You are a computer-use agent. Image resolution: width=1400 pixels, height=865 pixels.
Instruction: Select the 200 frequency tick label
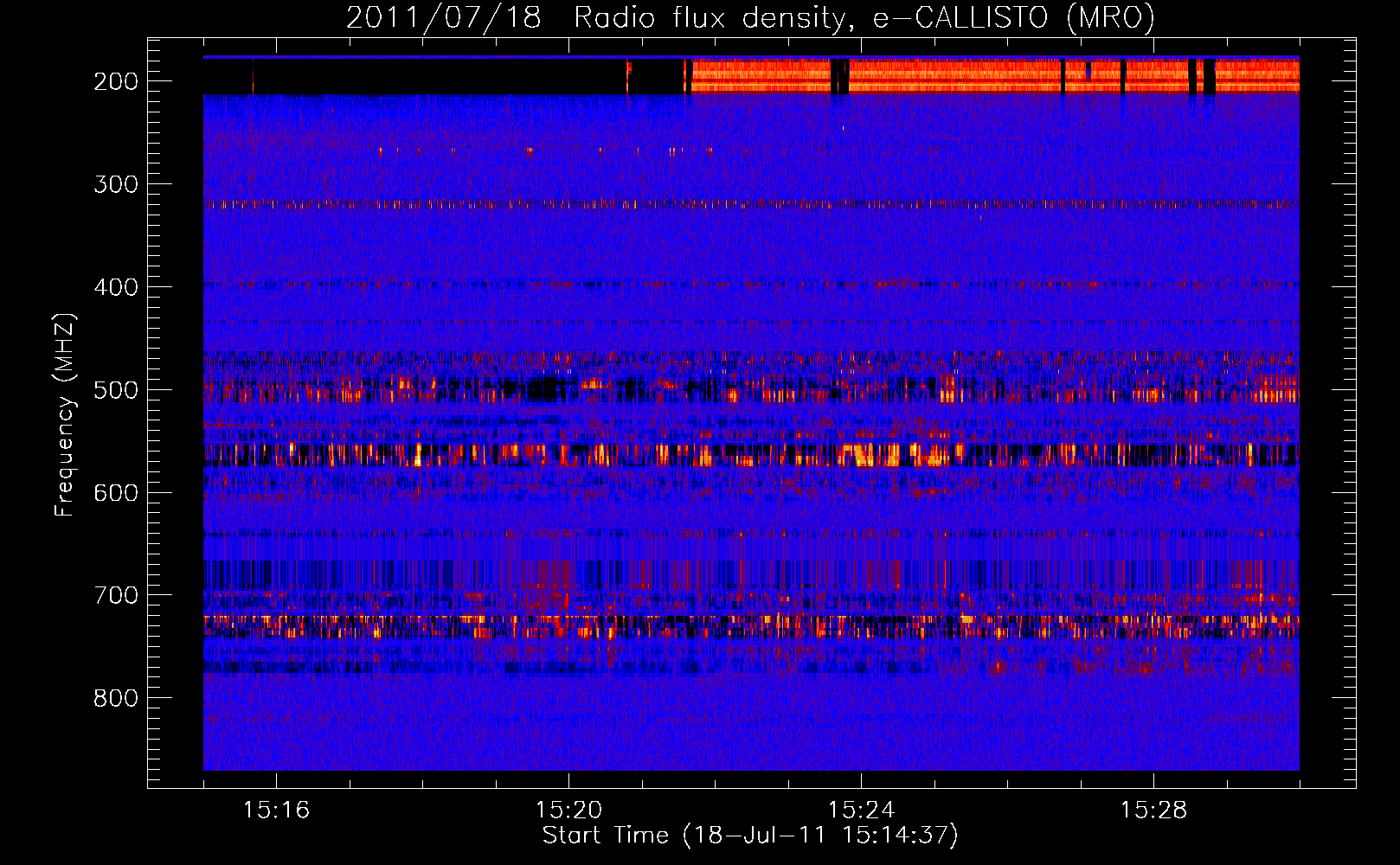(x=116, y=81)
